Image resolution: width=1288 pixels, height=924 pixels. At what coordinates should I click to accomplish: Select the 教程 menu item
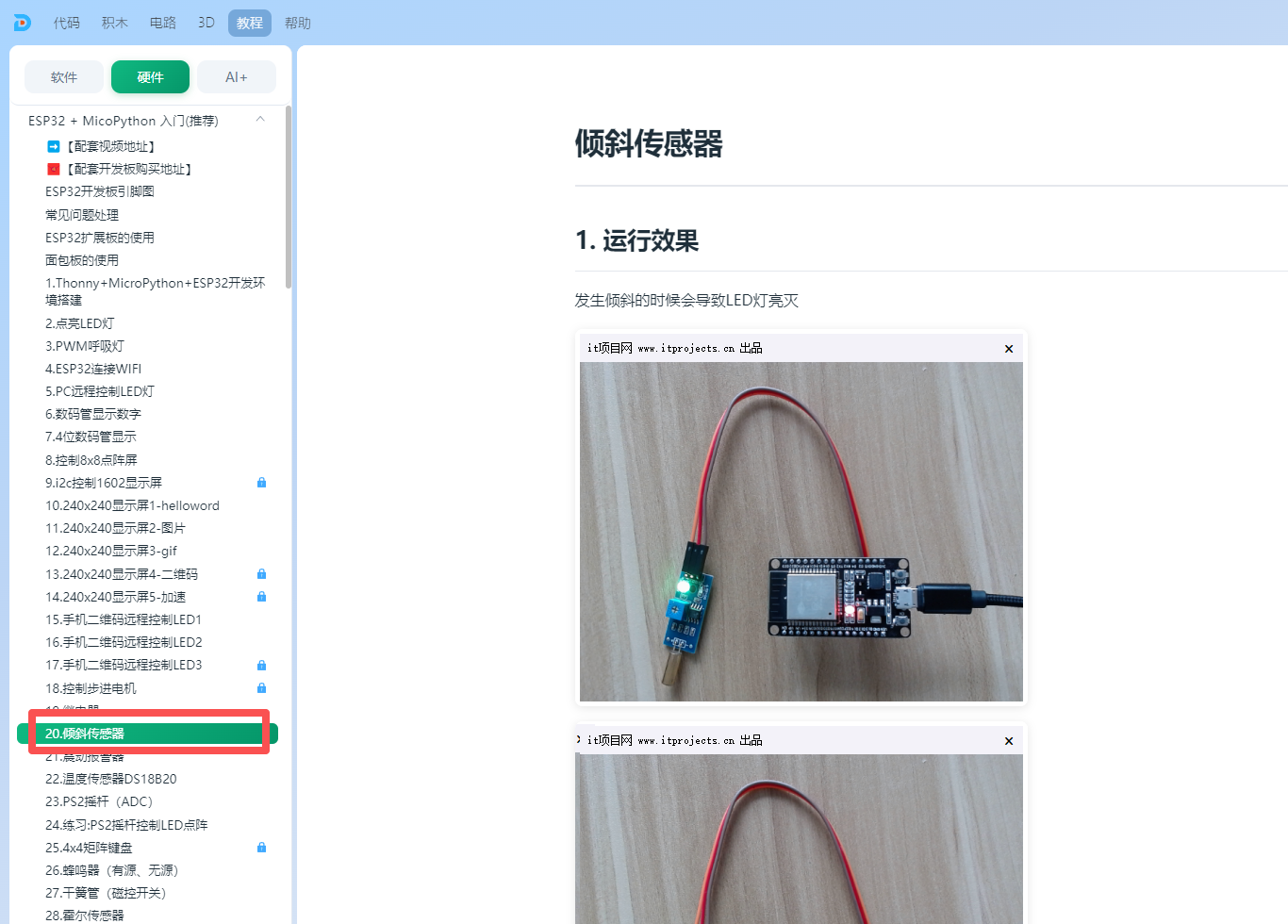pyautogui.click(x=250, y=23)
